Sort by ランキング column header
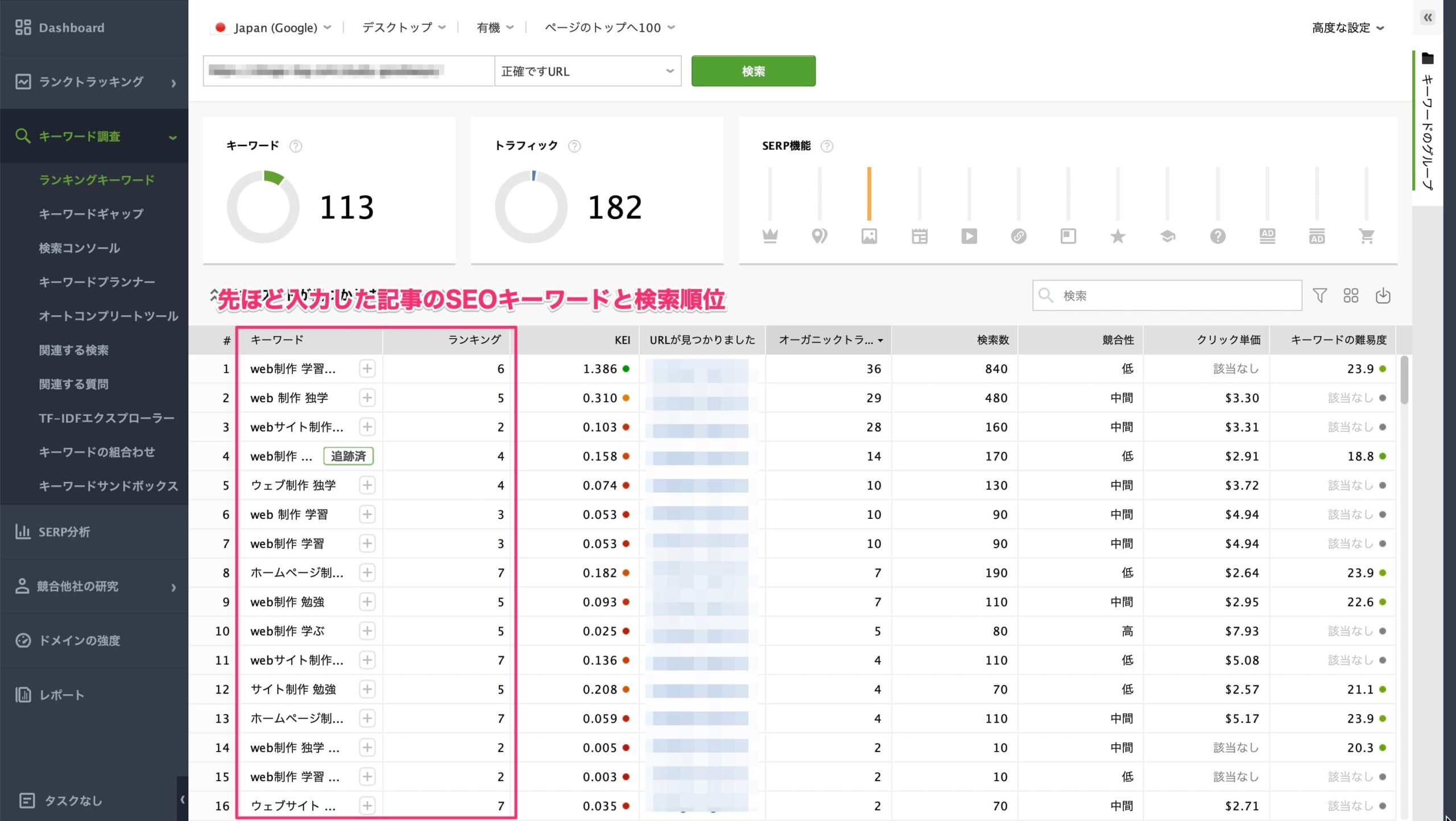The height and width of the screenshot is (821, 1456). click(448, 340)
